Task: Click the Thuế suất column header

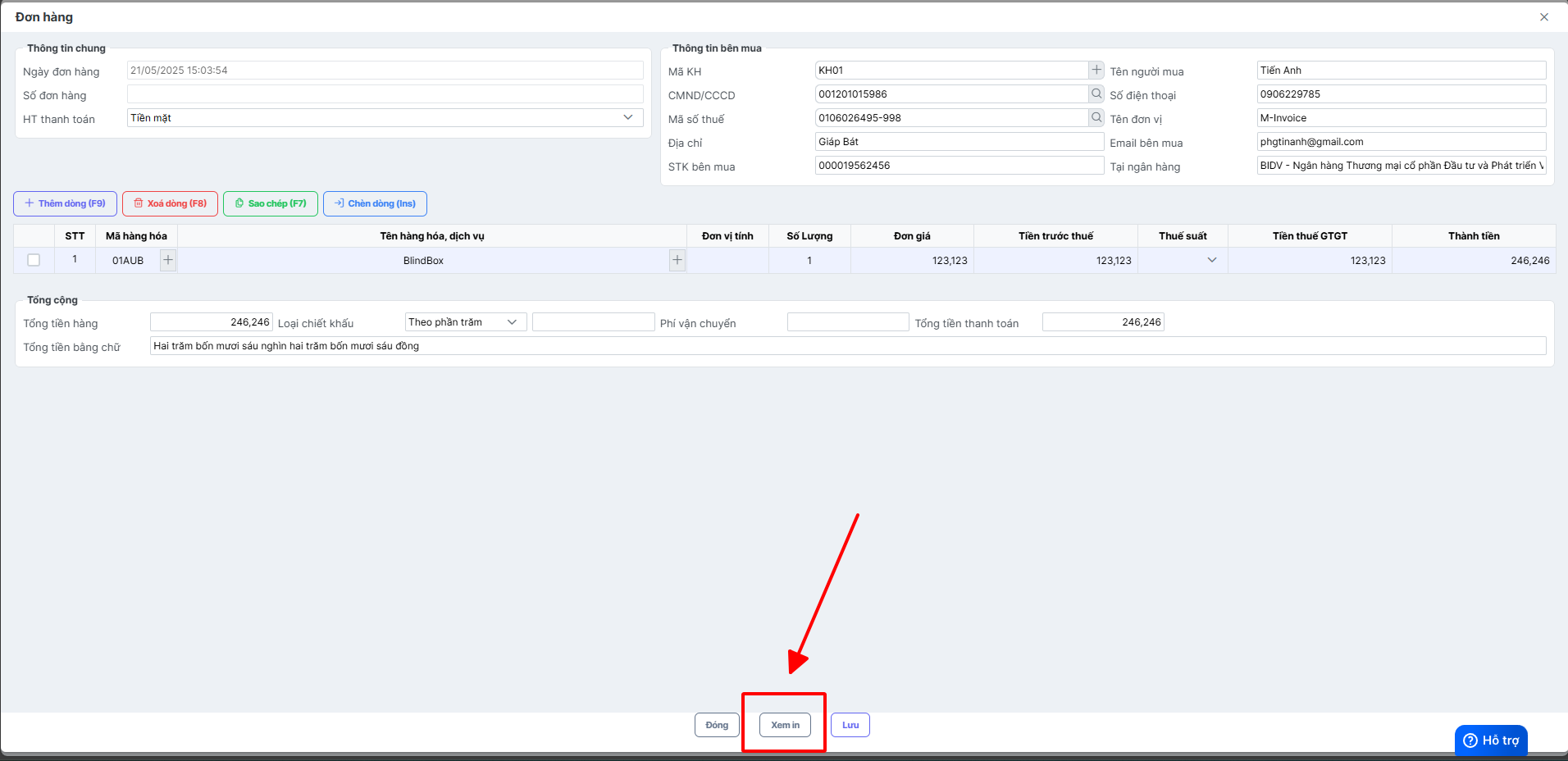Action: pos(1183,236)
